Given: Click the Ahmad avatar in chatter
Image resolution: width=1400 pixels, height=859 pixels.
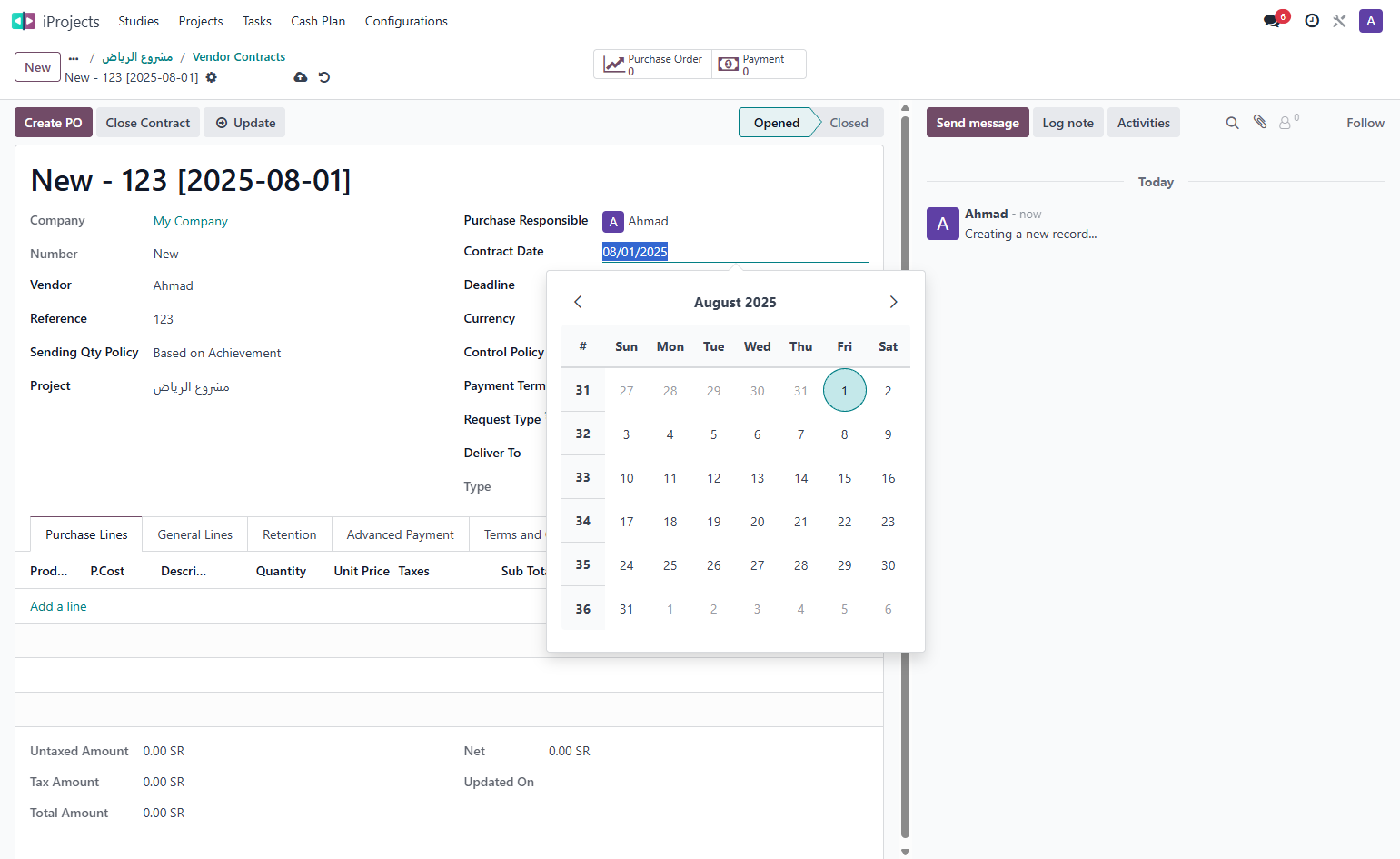Looking at the screenshot, I should [x=943, y=224].
